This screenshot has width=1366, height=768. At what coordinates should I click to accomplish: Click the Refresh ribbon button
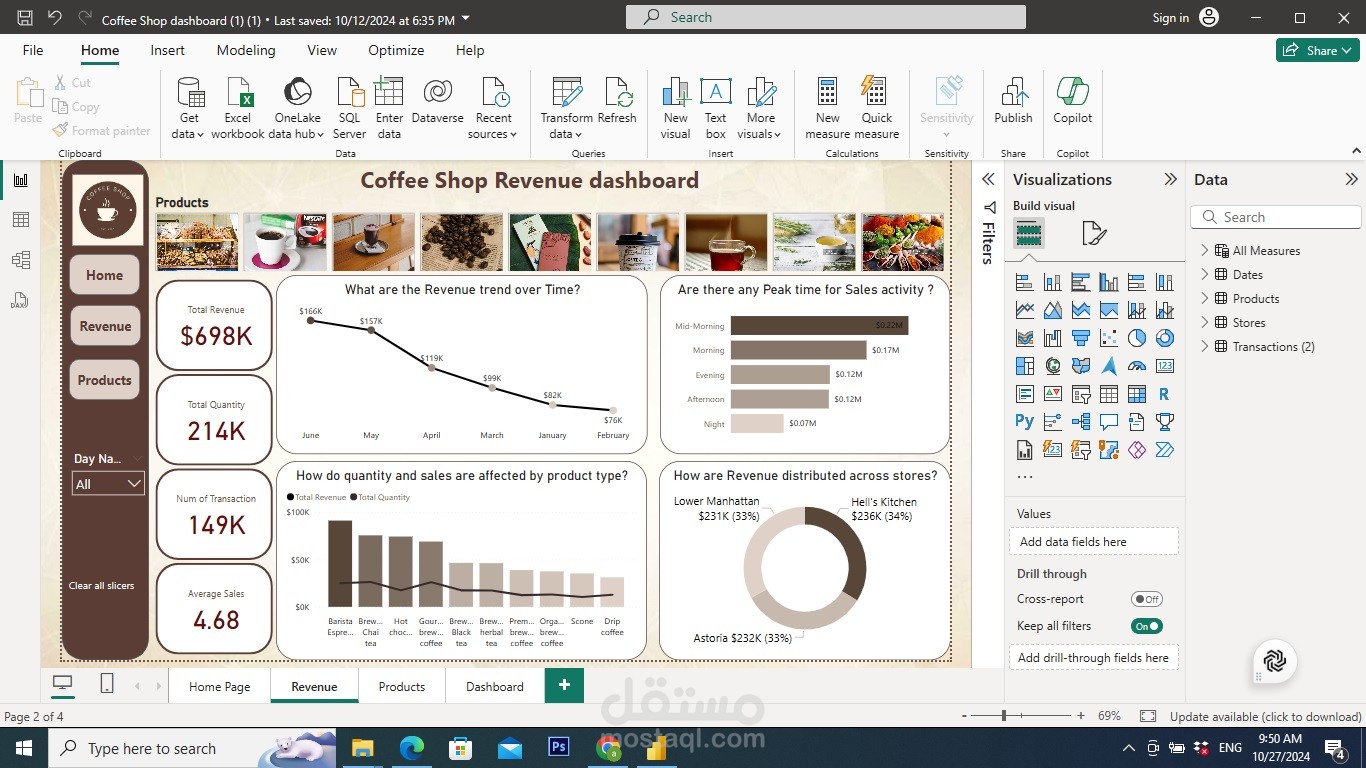pyautogui.click(x=617, y=102)
